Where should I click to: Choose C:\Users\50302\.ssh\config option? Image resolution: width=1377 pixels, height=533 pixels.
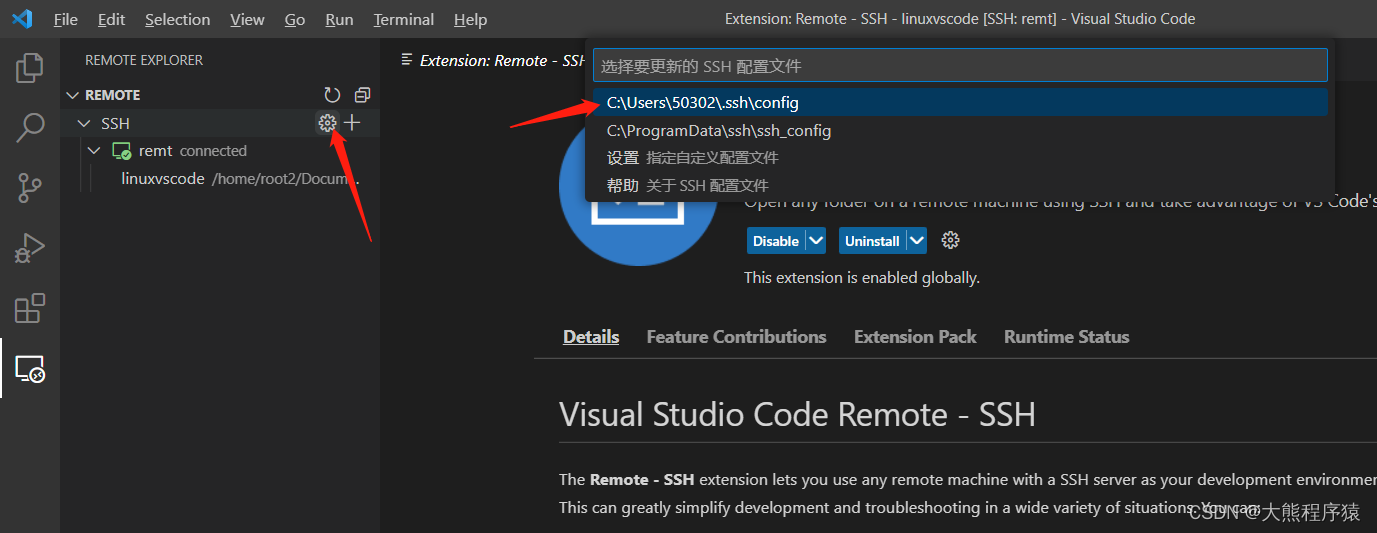(x=960, y=103)
